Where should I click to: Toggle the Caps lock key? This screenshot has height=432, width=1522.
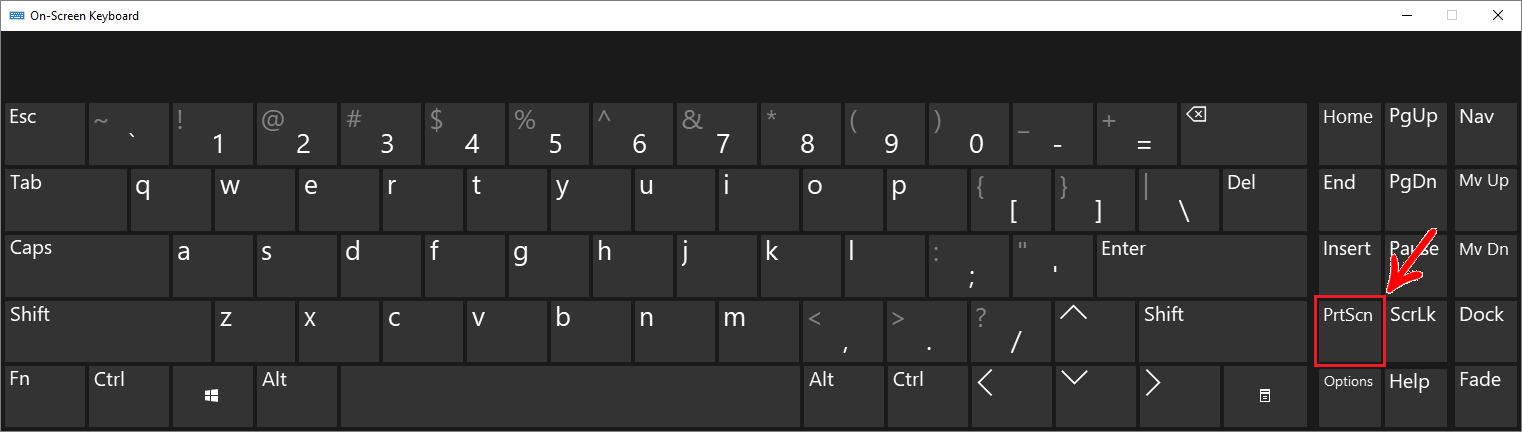pyautogui.click(x=86, y=265)
